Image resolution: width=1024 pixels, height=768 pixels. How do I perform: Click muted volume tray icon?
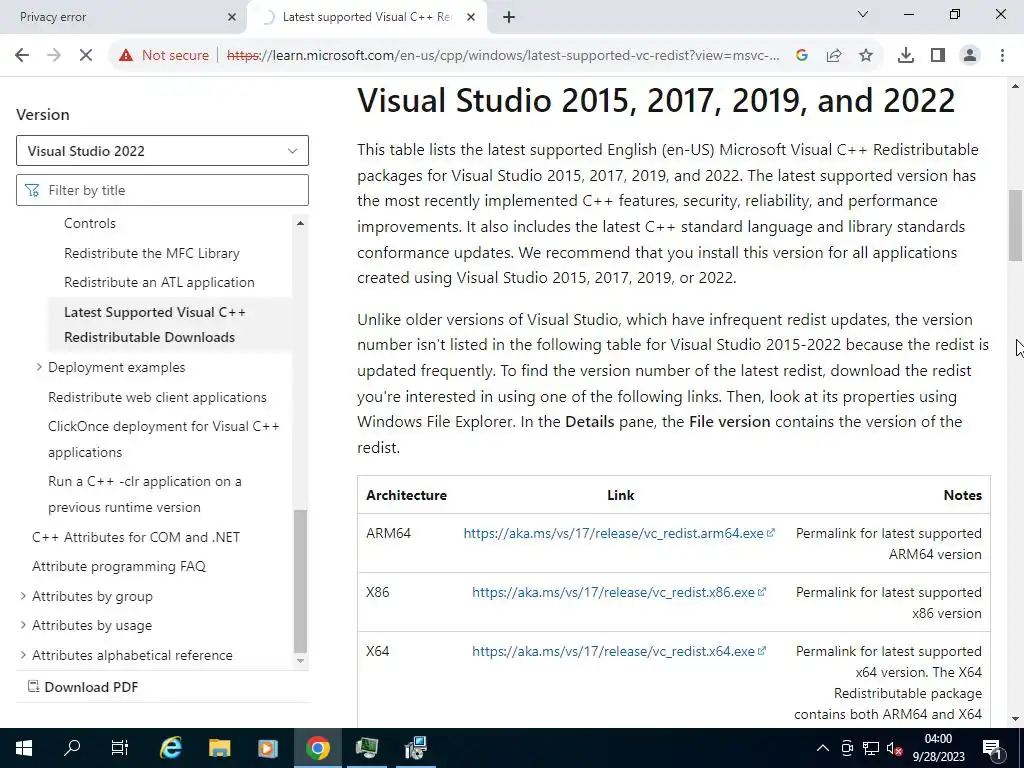coord(894,748)
